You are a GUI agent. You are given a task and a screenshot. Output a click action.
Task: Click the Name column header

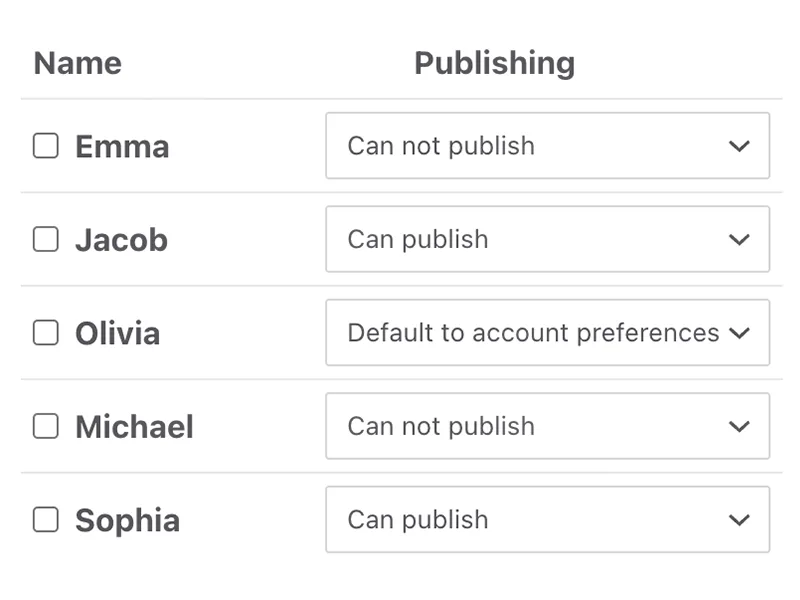[78, 63]
